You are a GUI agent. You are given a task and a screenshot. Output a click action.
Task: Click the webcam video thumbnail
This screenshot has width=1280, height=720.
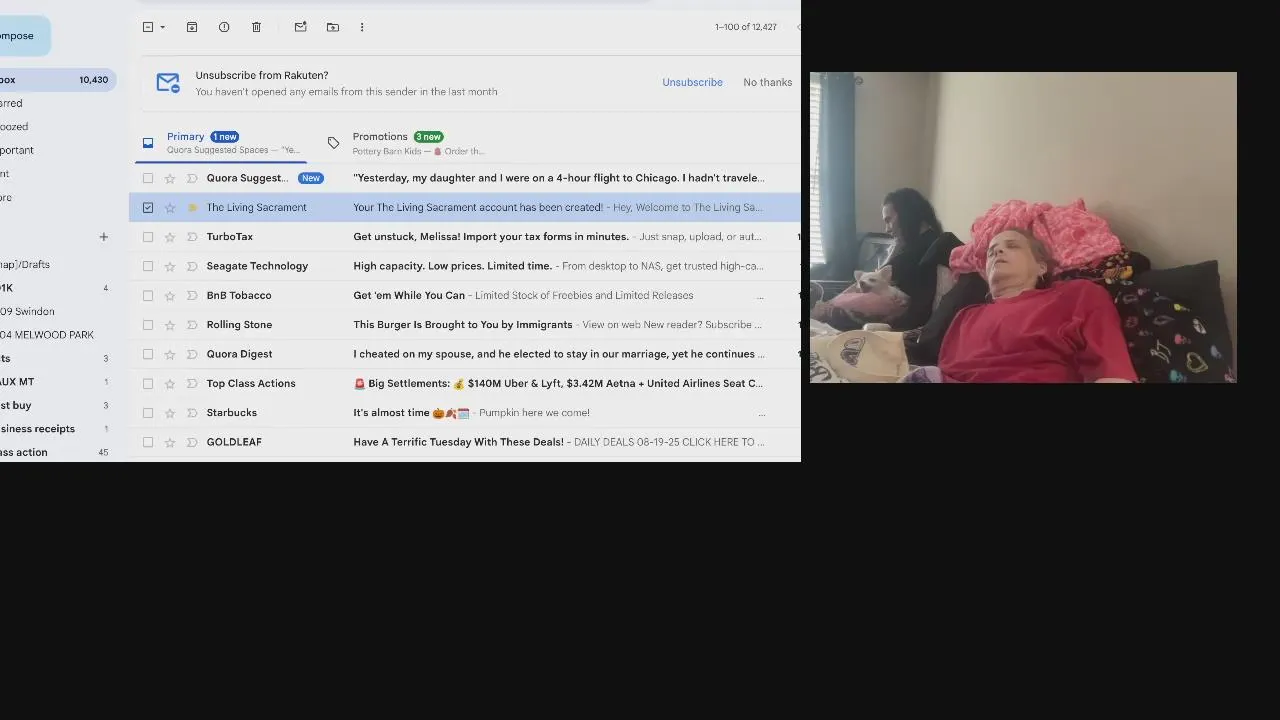pos(1023,227)
